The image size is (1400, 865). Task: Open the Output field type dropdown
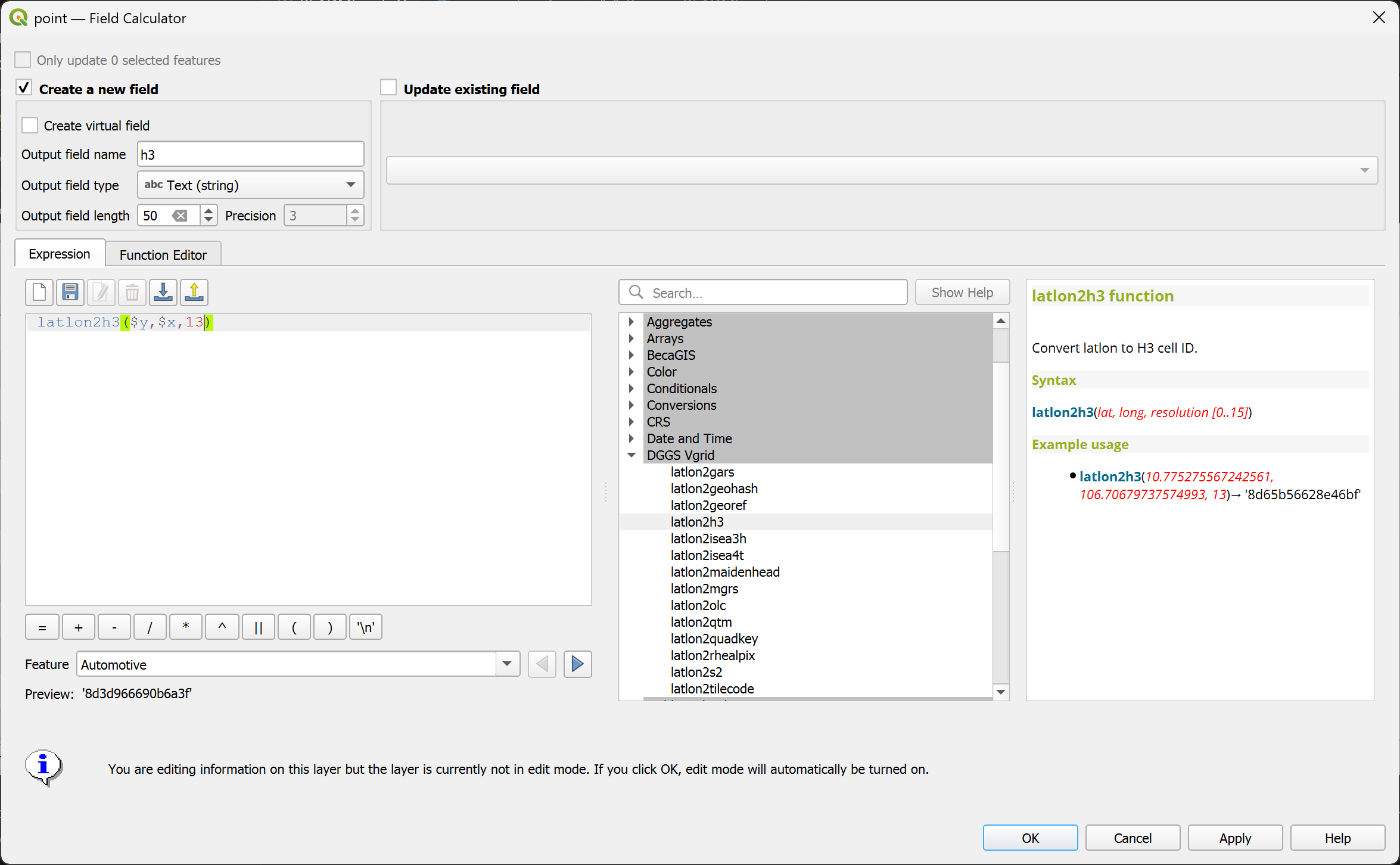(x=250, y=185)
